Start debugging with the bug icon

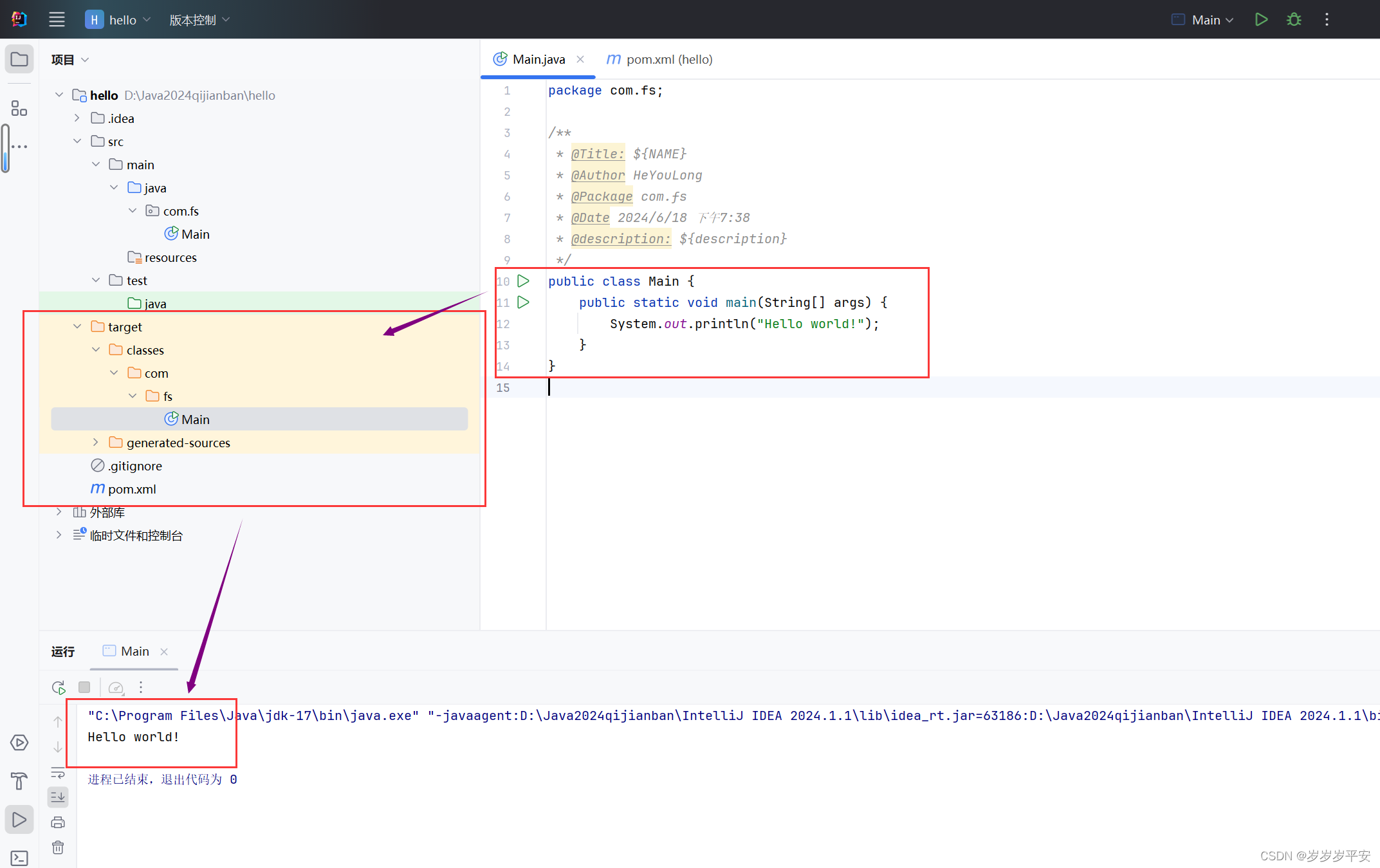click(x=1294, y=19)
